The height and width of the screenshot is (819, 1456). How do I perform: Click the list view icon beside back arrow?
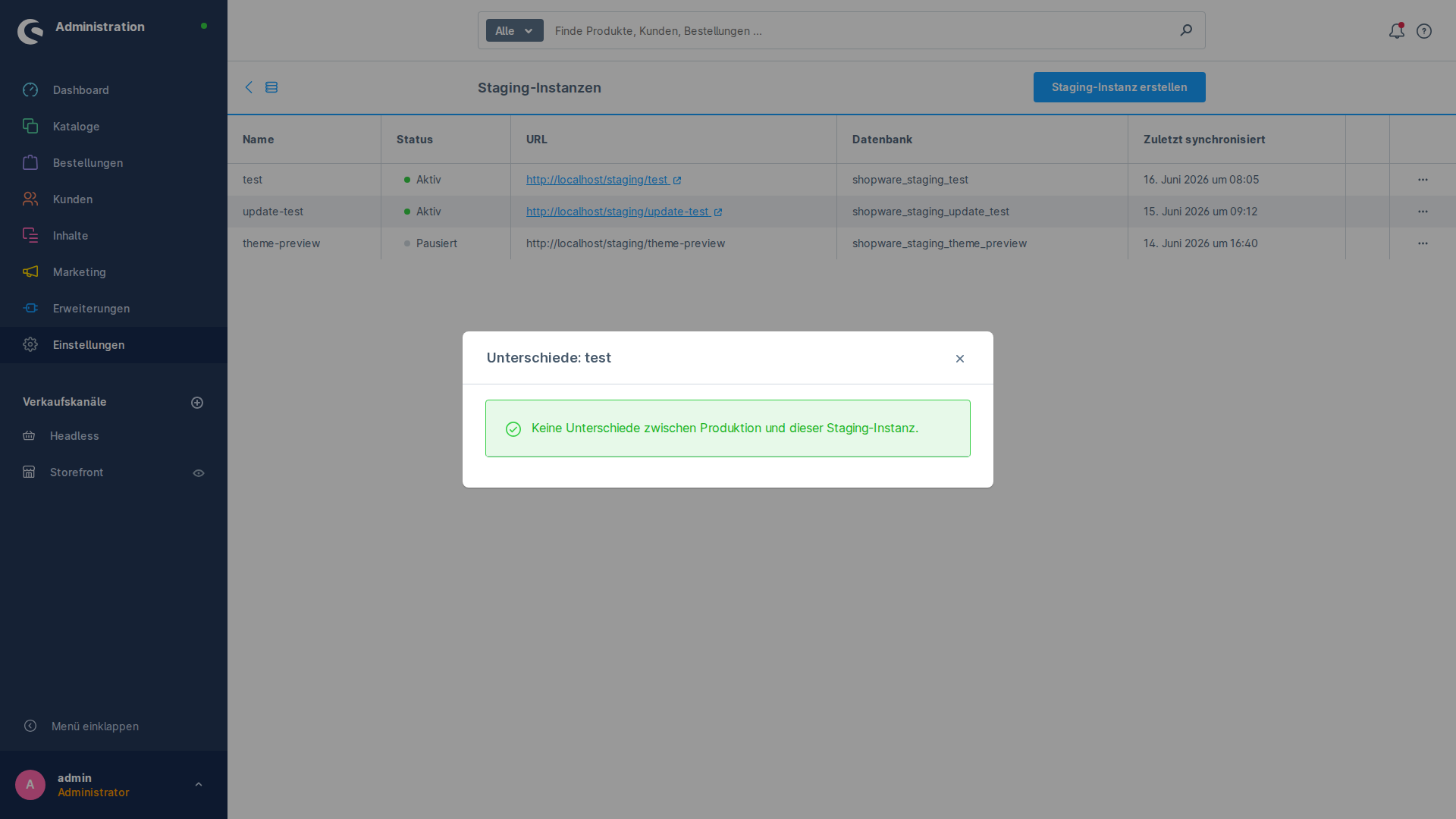click(x=271, y=87)
